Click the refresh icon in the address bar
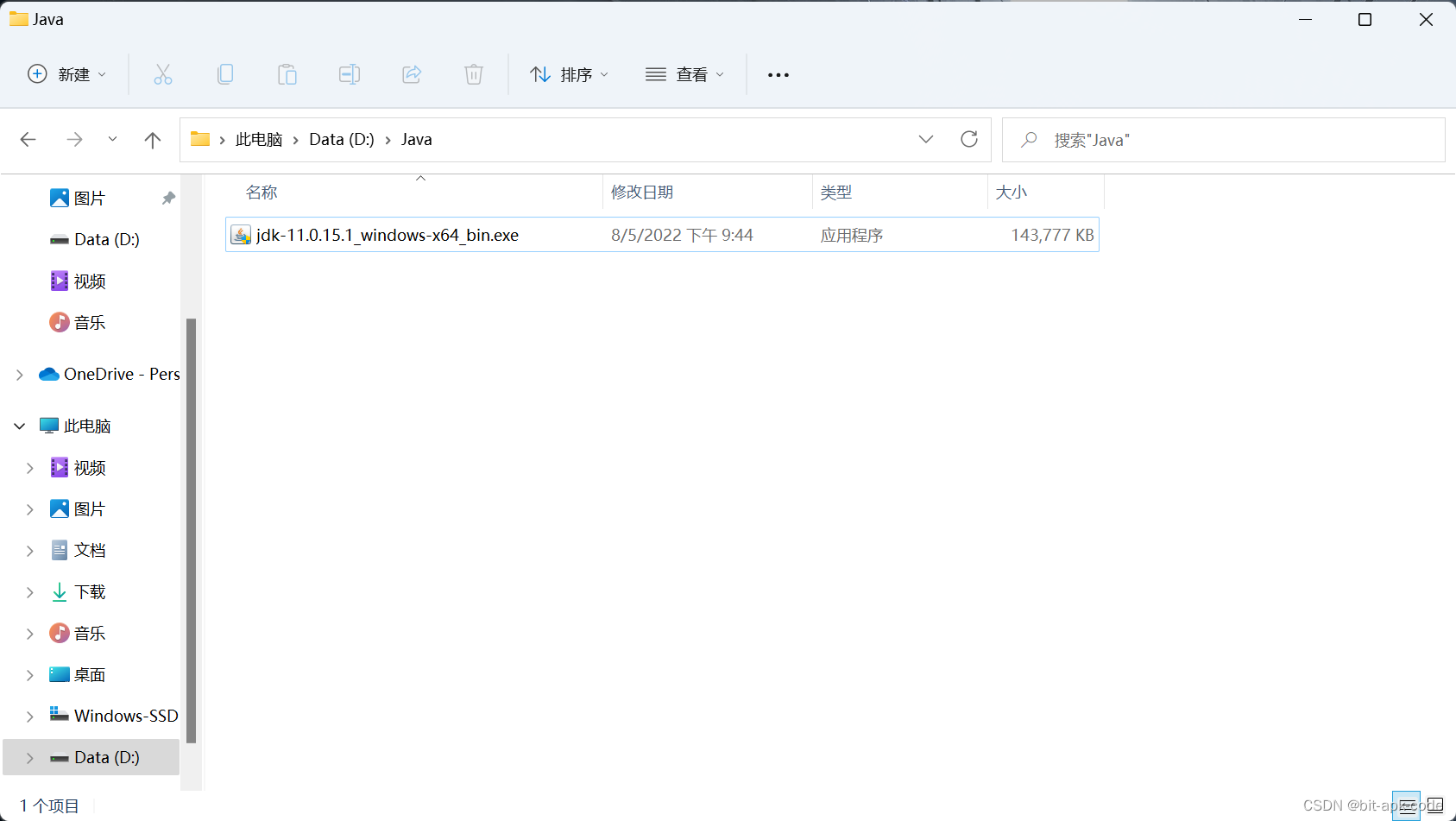This screenshot has width=1456, height=821. click(x=969, y=139)
